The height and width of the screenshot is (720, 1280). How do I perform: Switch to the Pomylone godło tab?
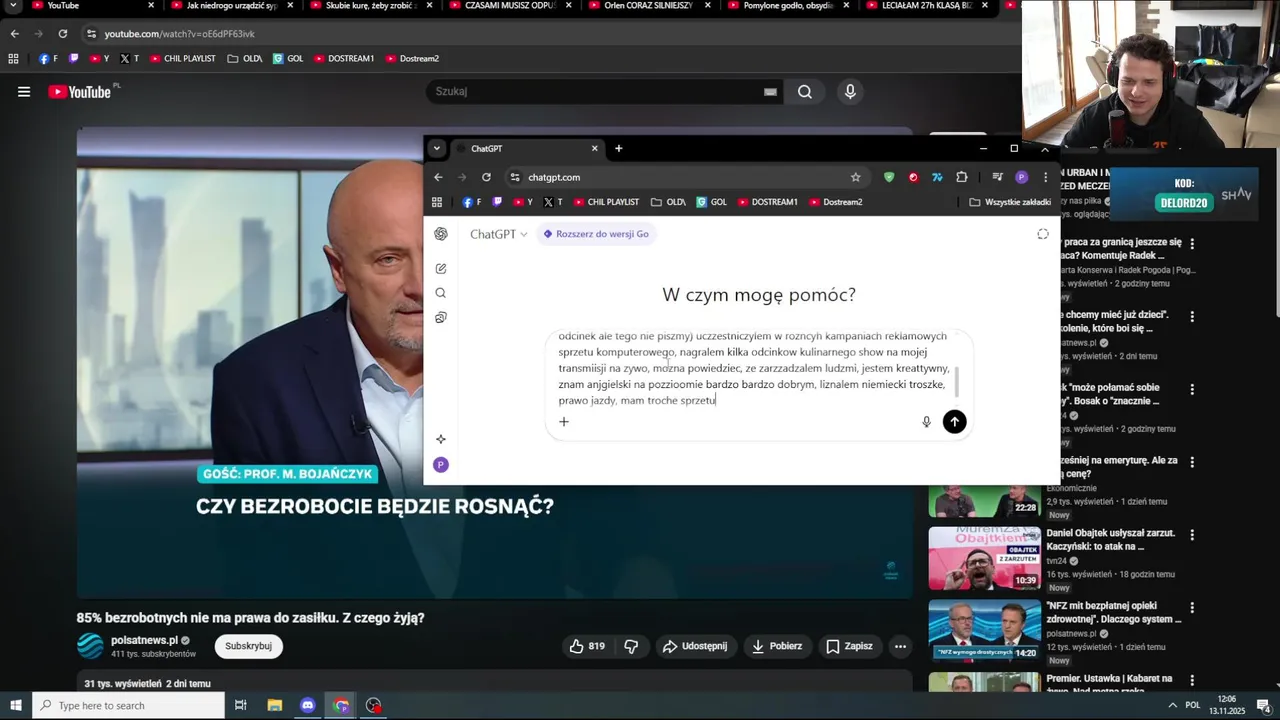(x=788, y=6)
